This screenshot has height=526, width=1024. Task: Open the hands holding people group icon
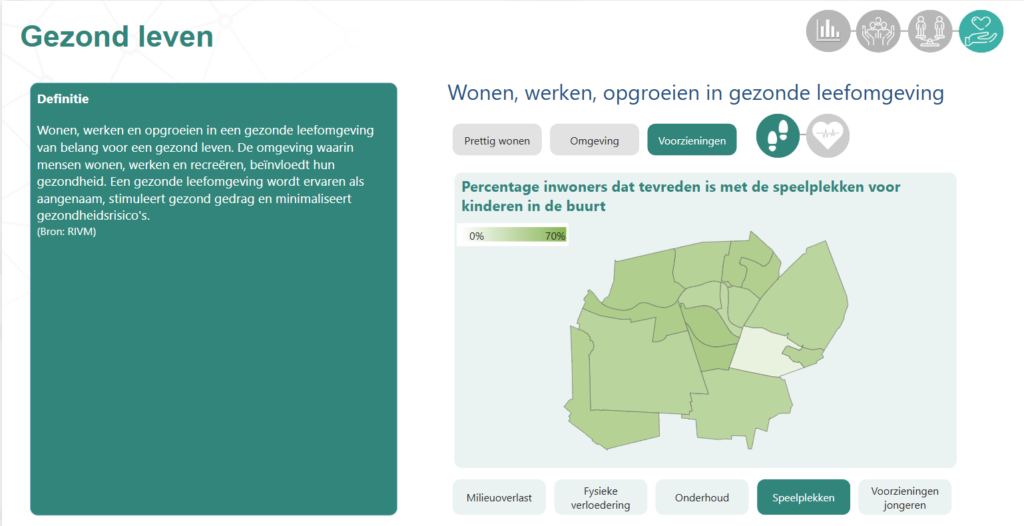[x=879, y=30]
